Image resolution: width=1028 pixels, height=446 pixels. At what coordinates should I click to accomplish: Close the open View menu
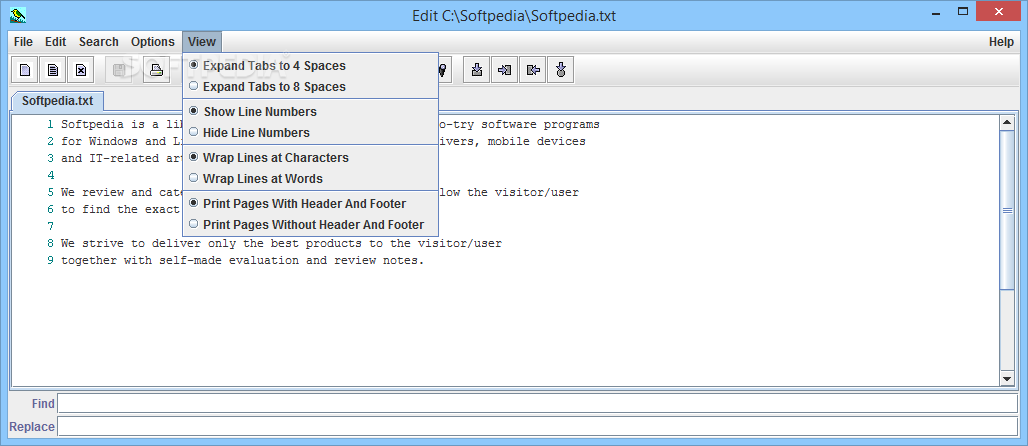(x=202, y=42)
